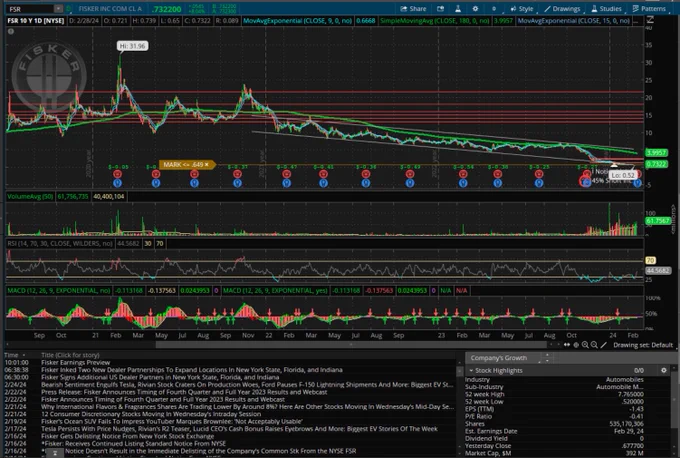Click the green 3.9957 price axis tag
This screenshot has width=680, height=458.
[657, 153]
